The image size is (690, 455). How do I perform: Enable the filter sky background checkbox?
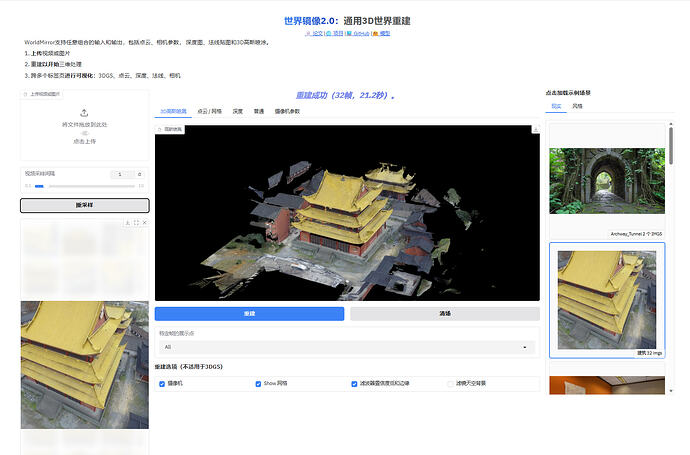coord(450,384)
